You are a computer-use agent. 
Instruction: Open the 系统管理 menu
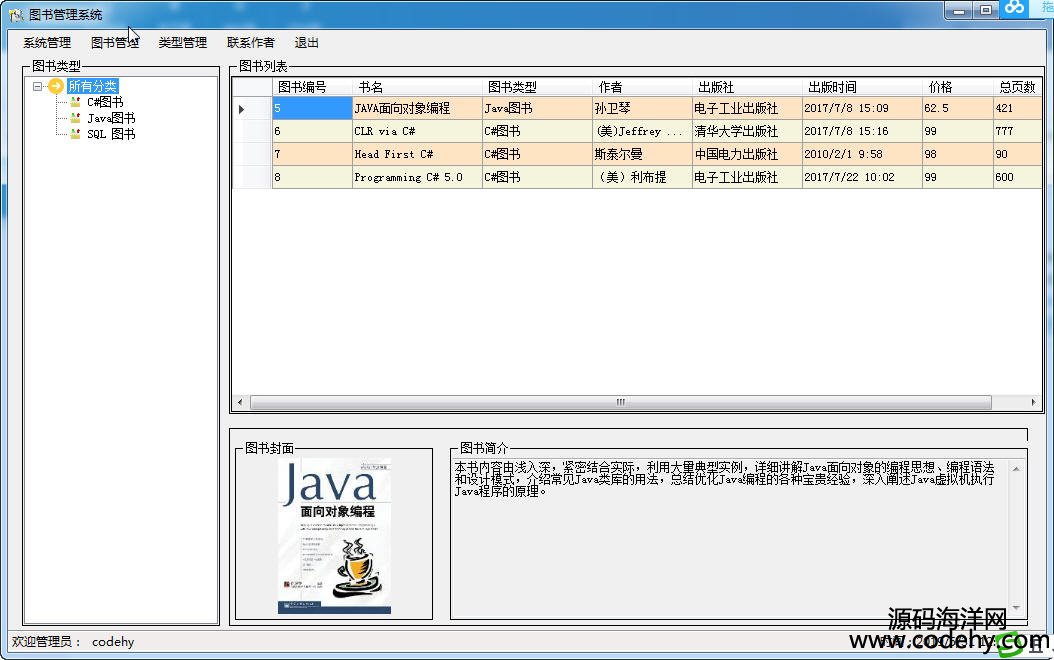[47, 43]
